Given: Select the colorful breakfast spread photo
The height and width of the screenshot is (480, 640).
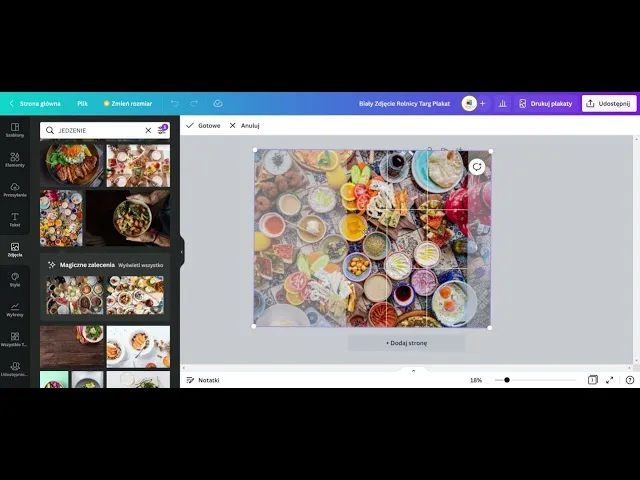Looking at the screenshot, I should [61, 218].
